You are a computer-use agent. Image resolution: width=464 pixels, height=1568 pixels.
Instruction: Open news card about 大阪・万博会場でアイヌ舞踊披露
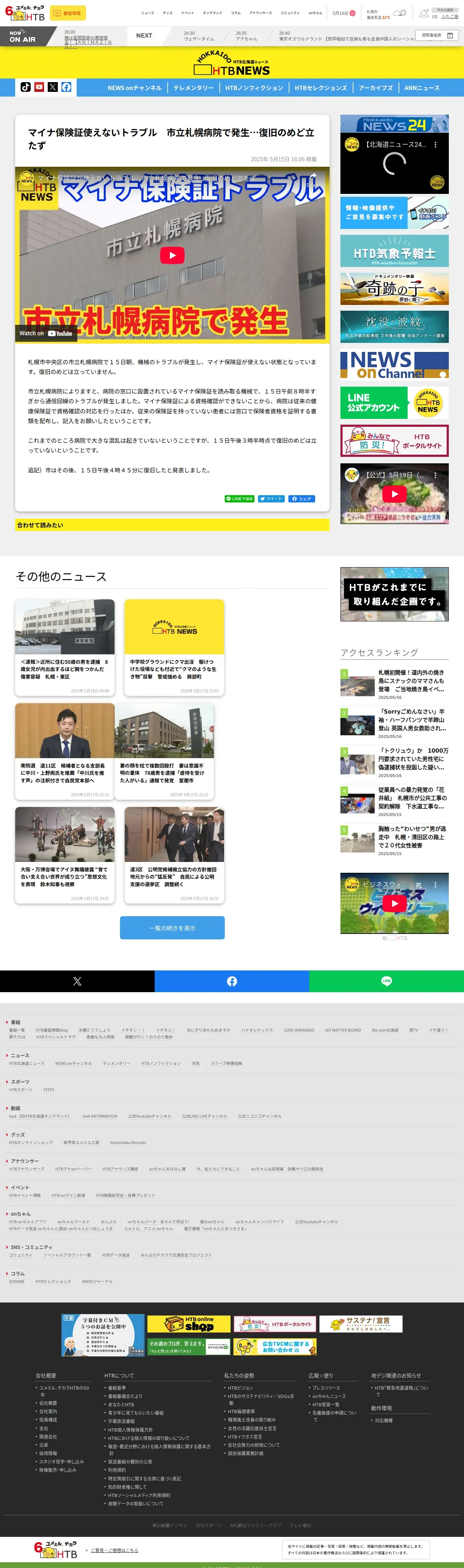click(65, 855)
